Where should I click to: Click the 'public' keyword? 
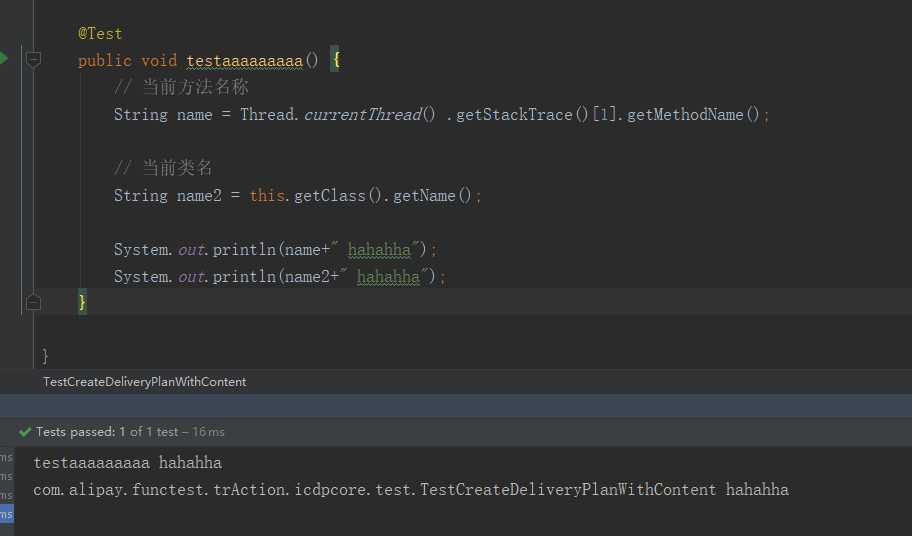click(105, 60)
